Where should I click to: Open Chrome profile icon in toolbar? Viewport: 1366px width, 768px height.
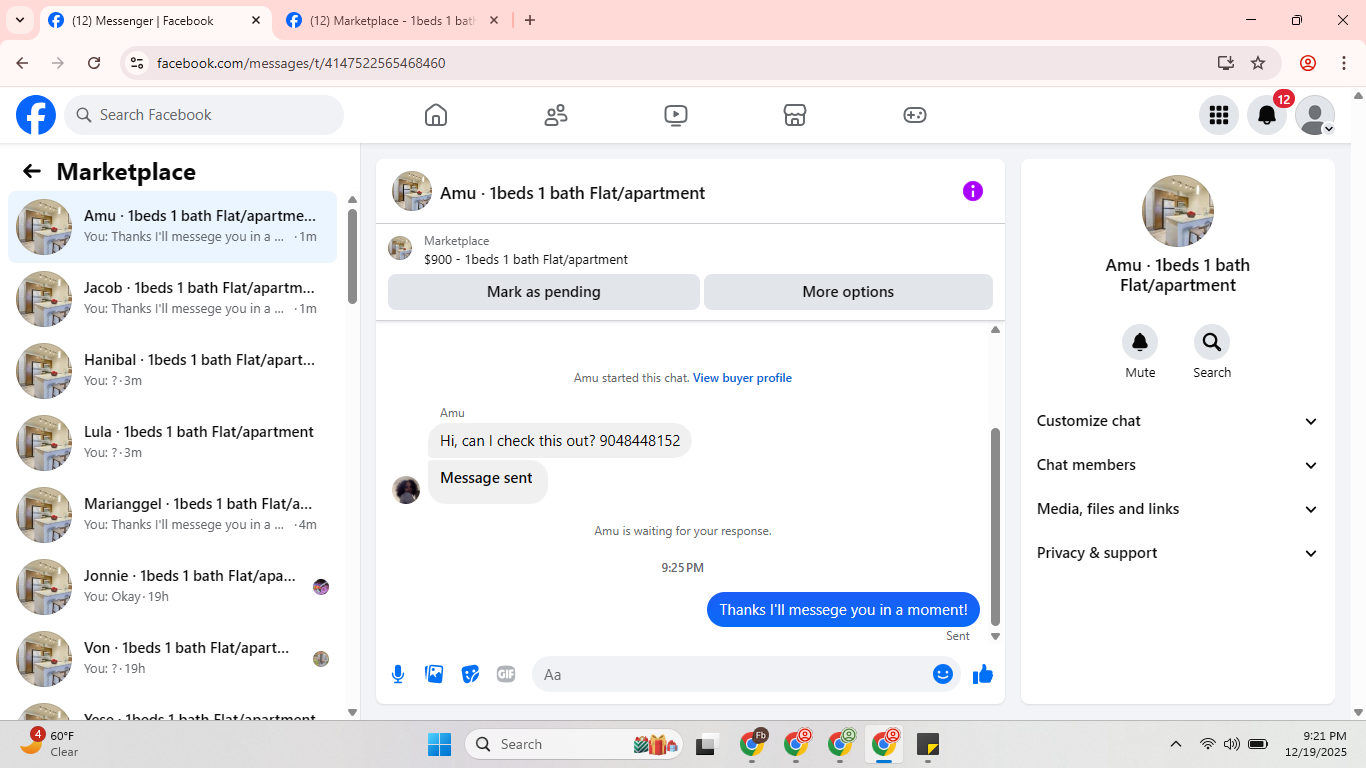(x=1308, y=63)
